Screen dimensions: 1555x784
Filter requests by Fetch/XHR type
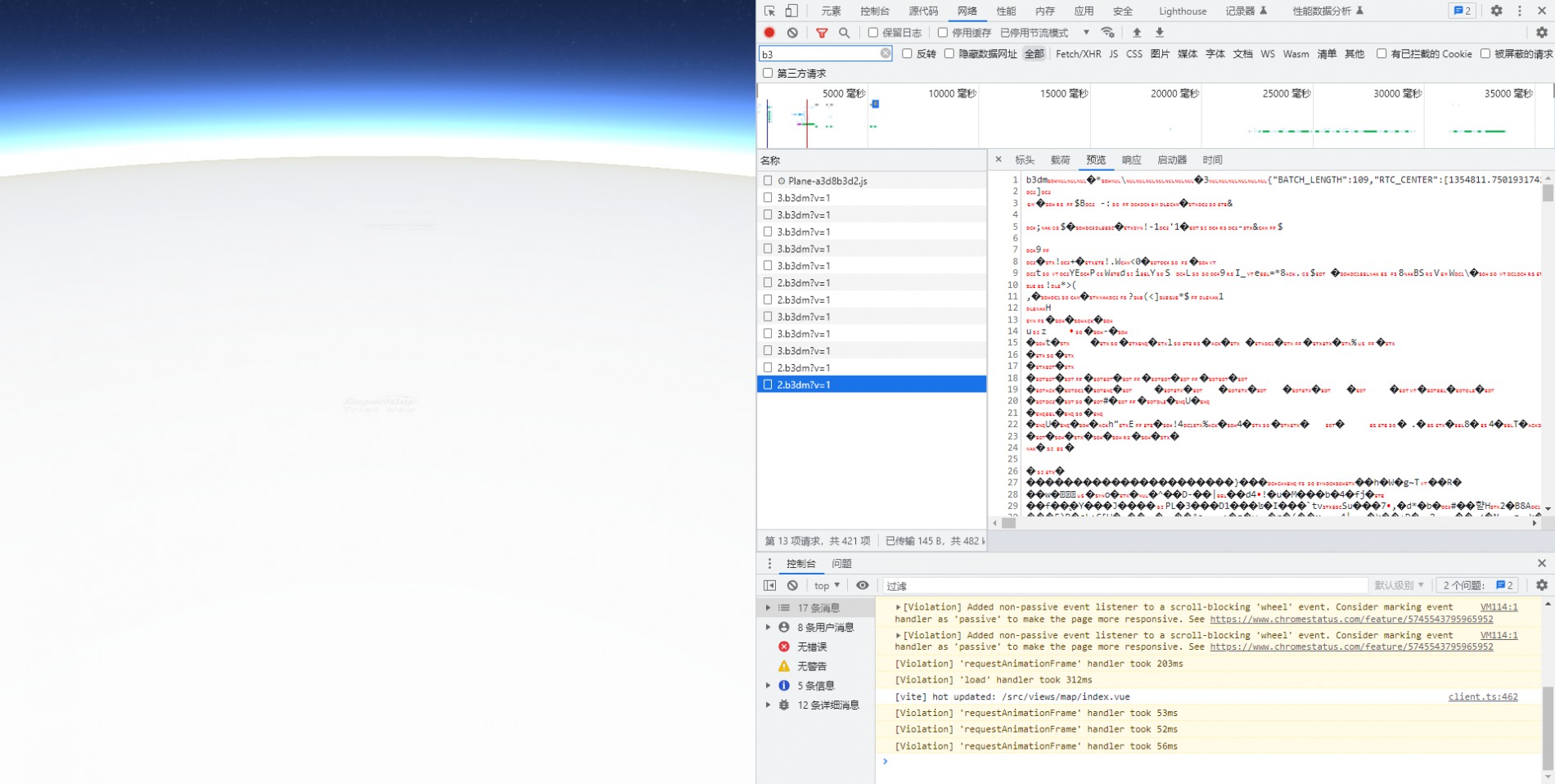(1078, 53)
